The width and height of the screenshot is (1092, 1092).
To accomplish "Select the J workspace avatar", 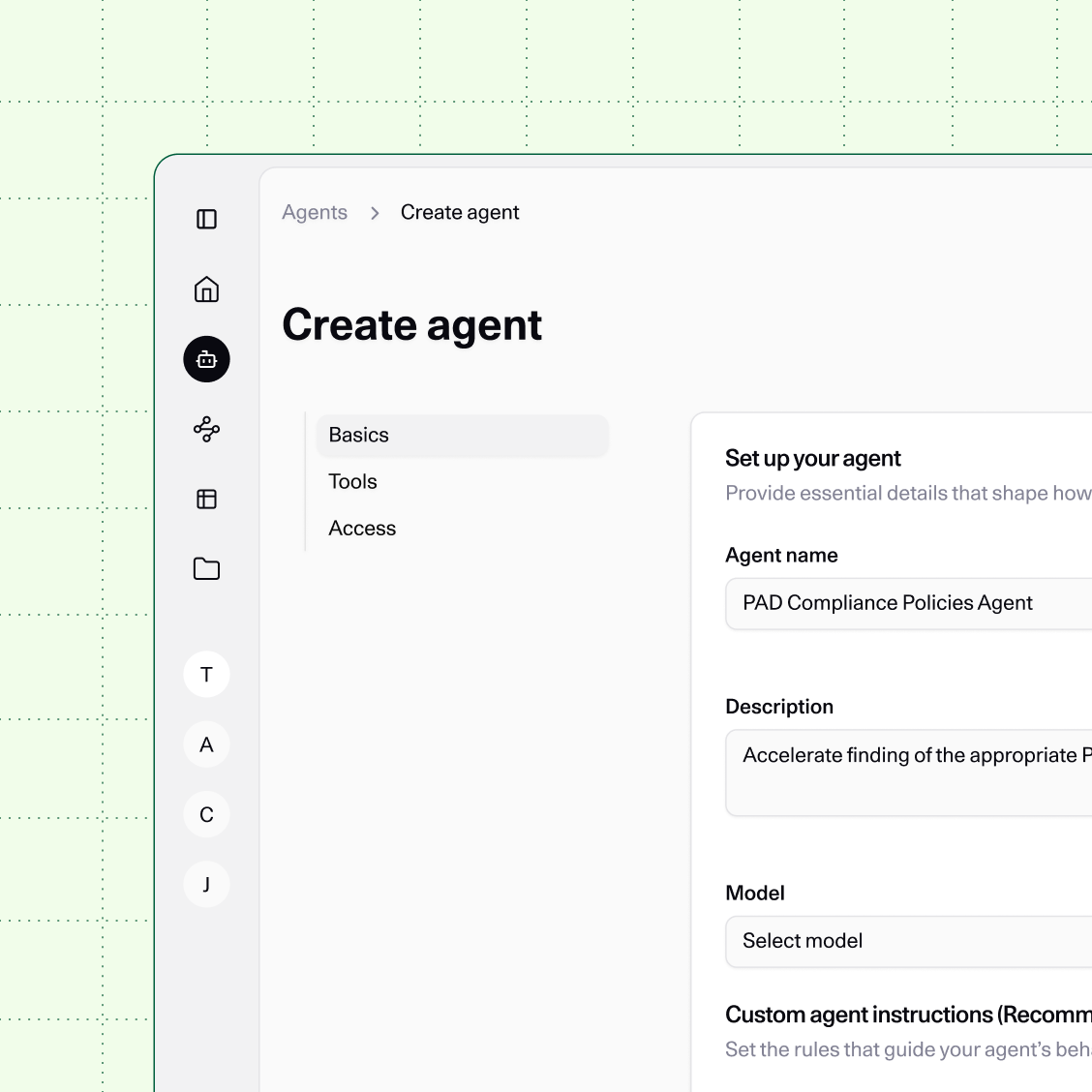I will coord(206,885).
